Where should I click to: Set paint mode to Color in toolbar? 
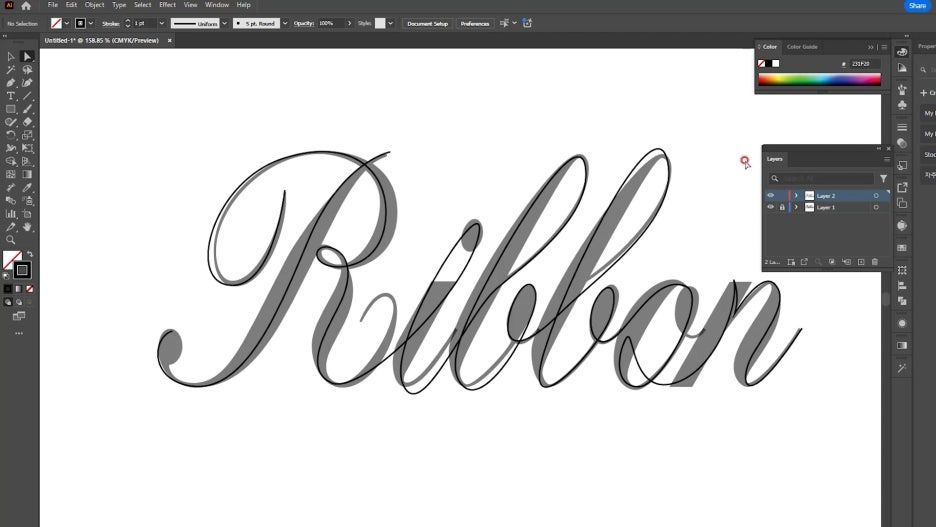[x=8, y=289]
